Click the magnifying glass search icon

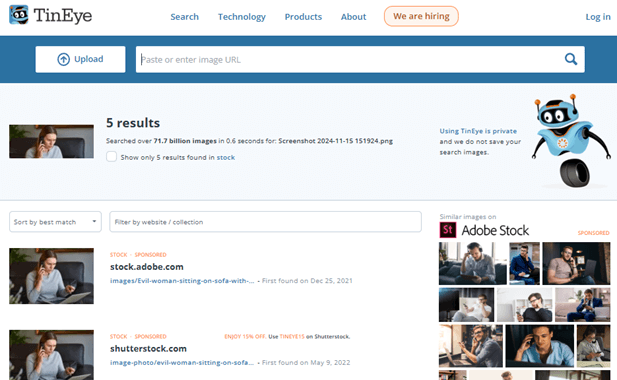571,59
